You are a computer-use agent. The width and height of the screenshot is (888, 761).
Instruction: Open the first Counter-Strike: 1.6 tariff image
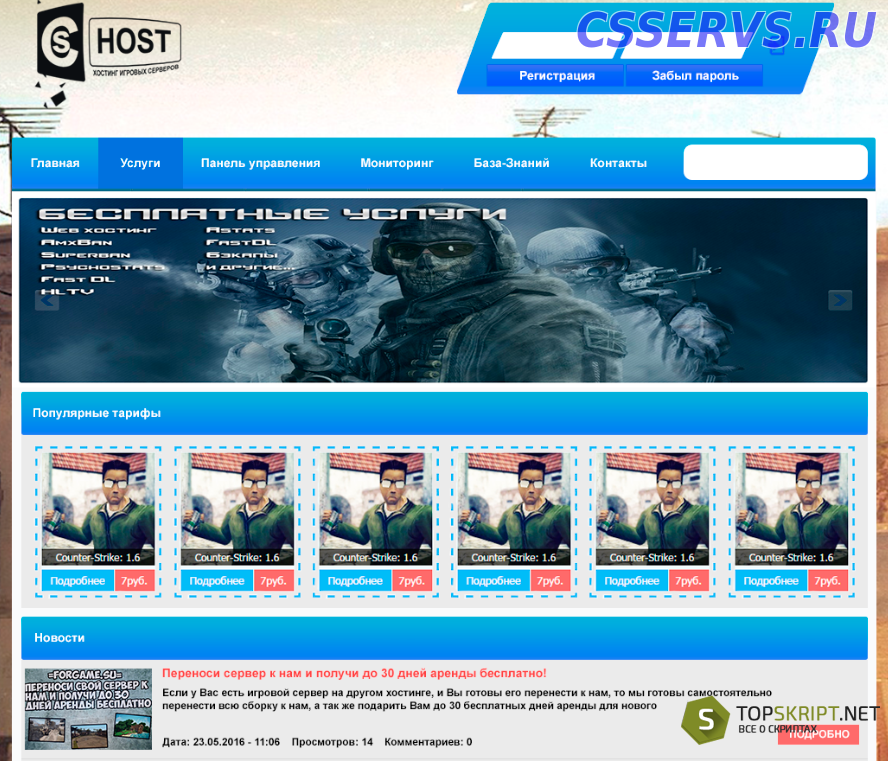pyautogui.click(x=98, y=508)
